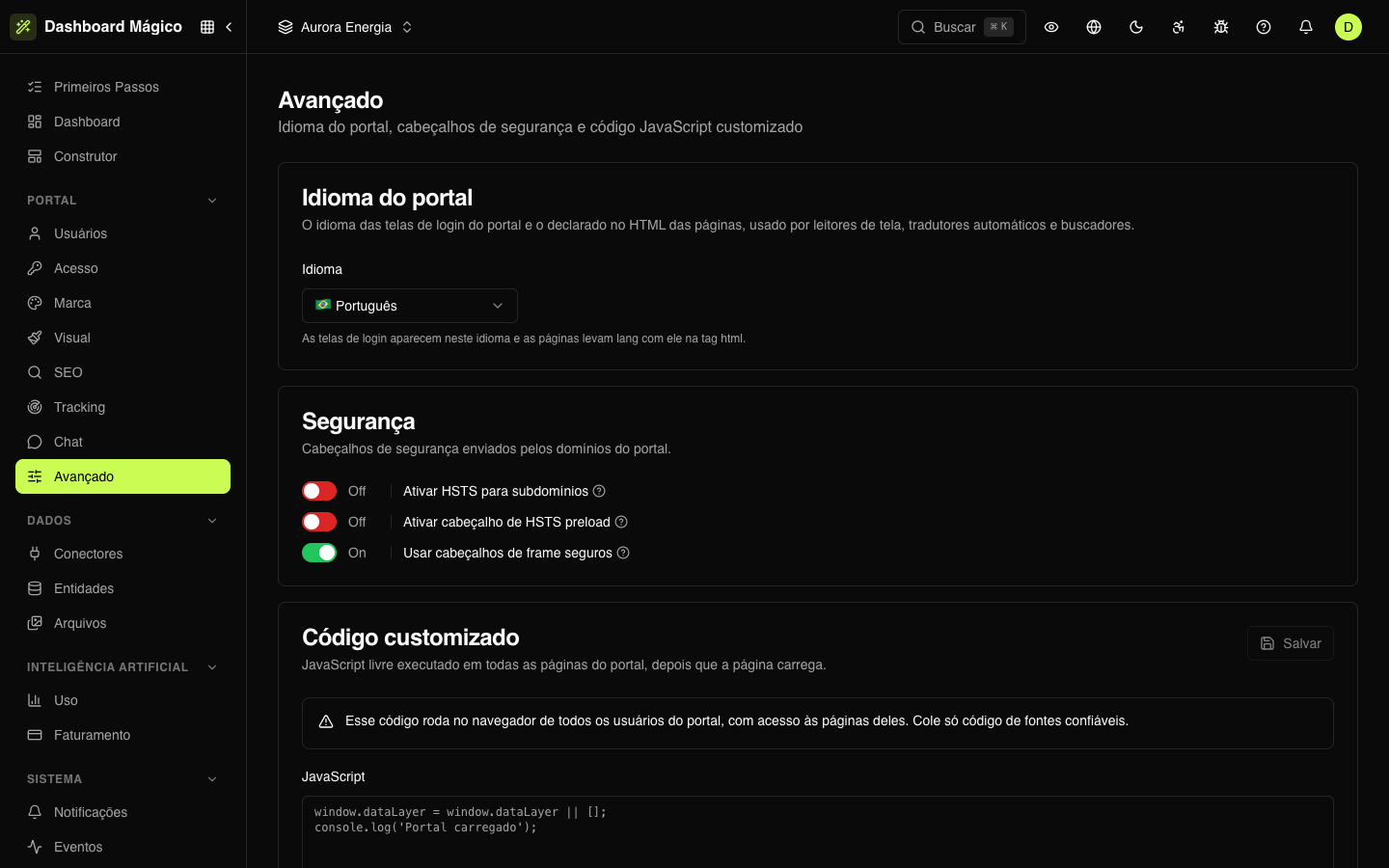Click the bug report icon
The width and height of the screenshot is (1389, 868).
click(1221, 27)
